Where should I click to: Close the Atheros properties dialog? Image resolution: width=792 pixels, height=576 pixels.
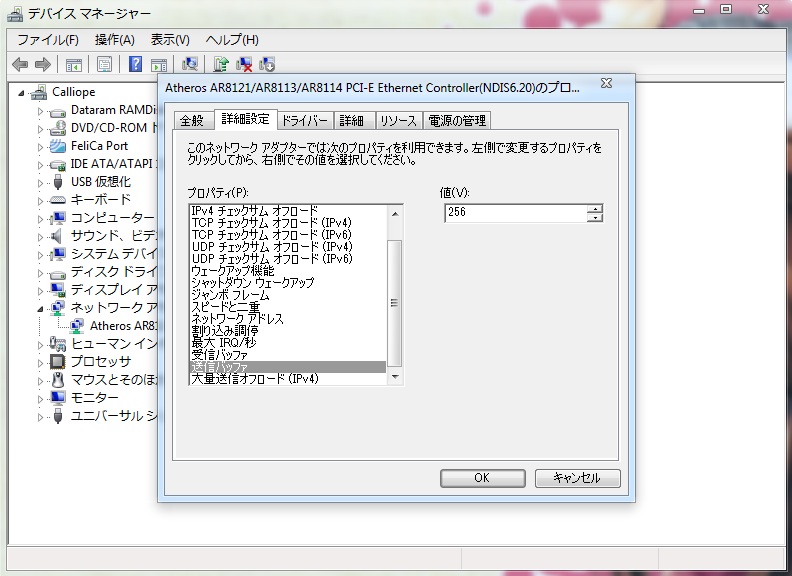click(607, 83)
